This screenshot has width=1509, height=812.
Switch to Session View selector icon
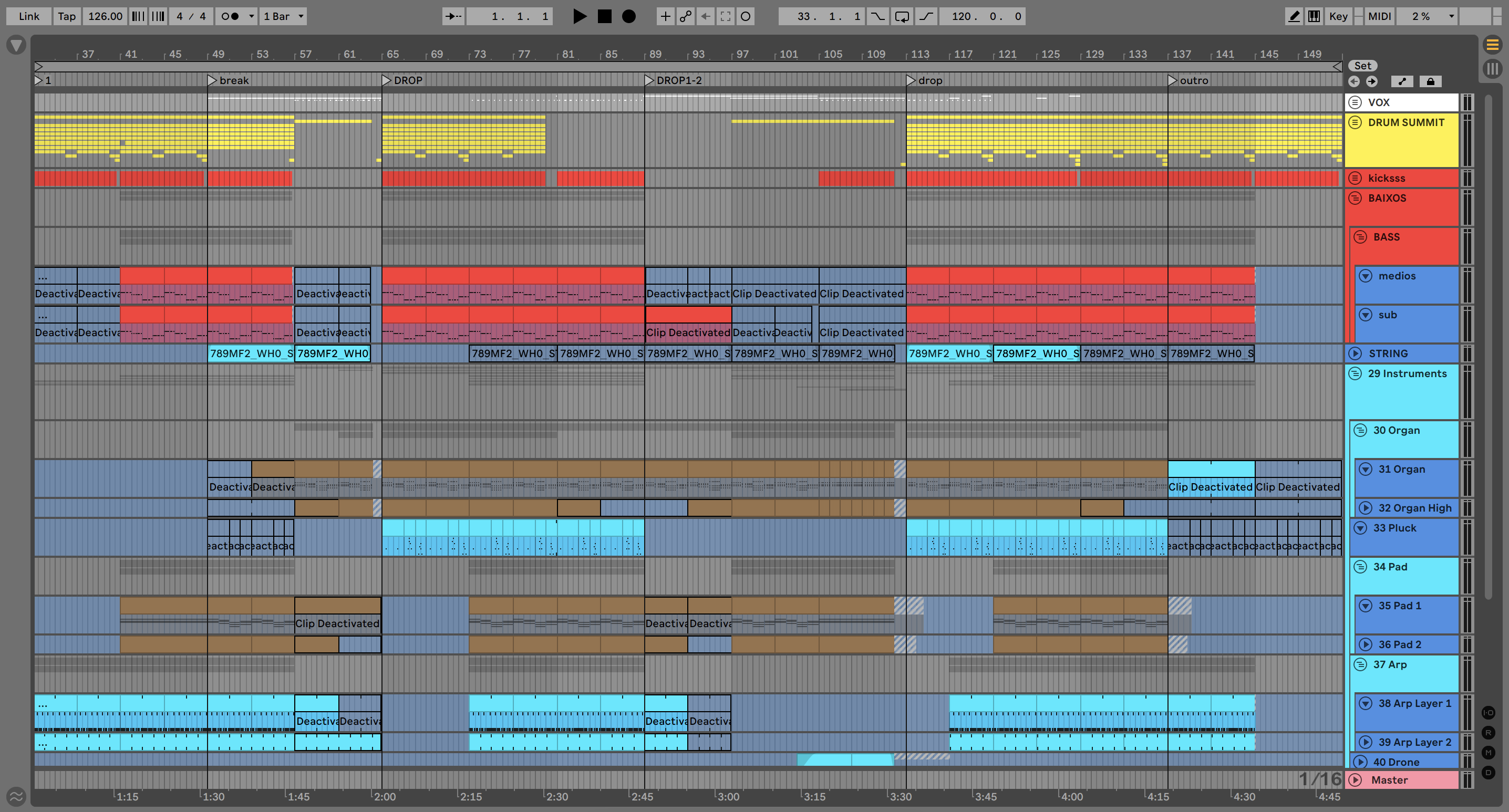tap(1492, 68)
